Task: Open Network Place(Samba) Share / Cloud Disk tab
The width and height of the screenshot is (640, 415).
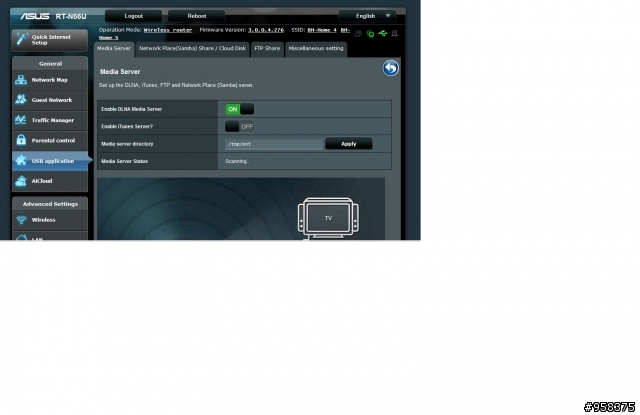Action: tap(192, 49)
